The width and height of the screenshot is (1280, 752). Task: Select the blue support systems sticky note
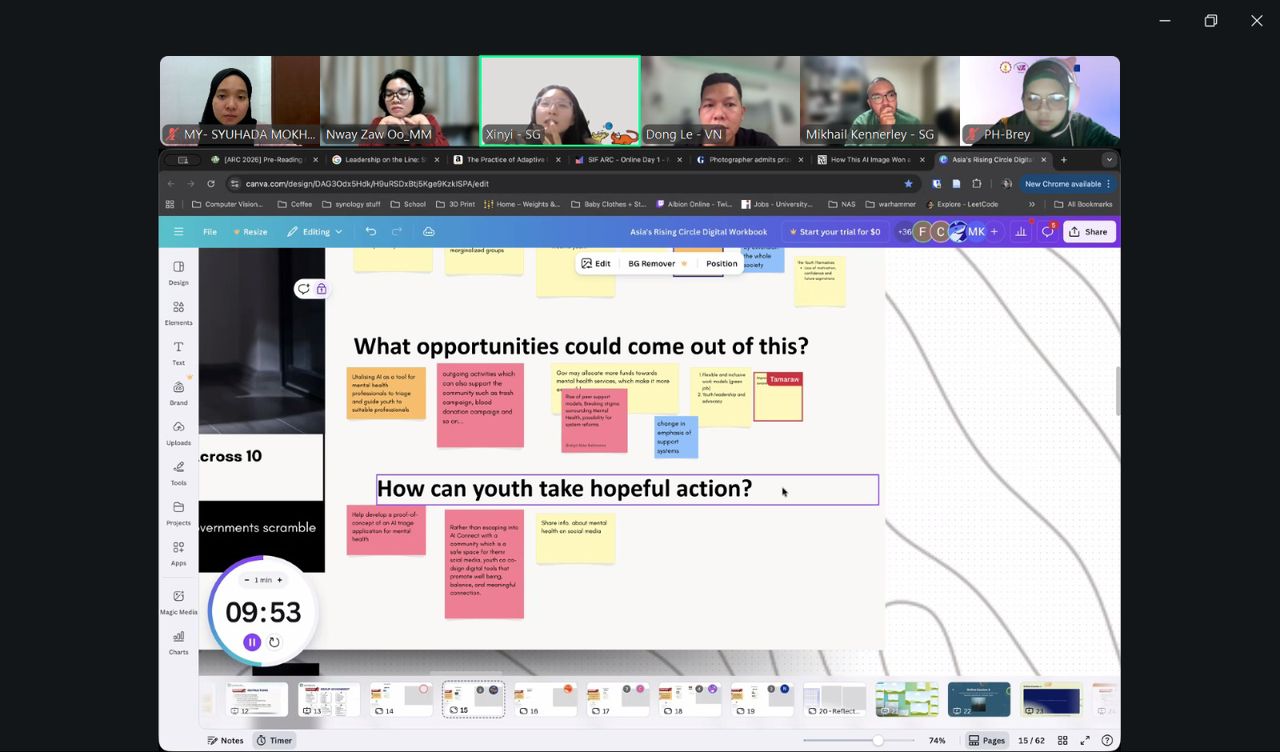click(676, 437)
